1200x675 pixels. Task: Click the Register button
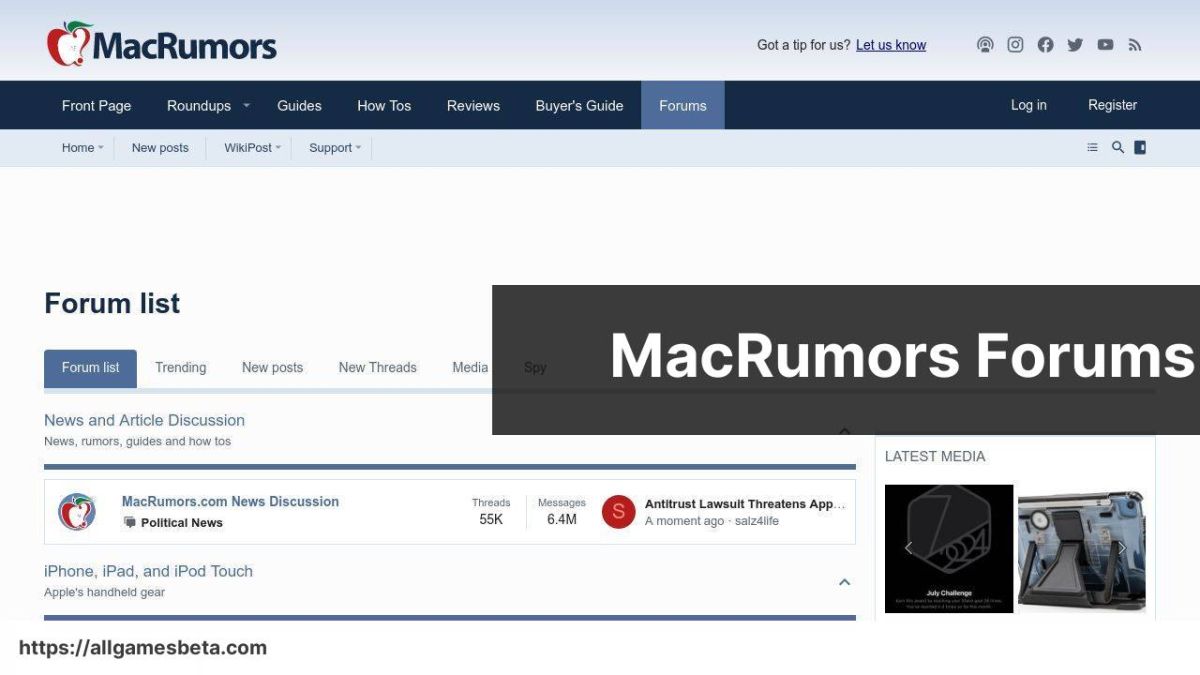tap(1113, 105)
